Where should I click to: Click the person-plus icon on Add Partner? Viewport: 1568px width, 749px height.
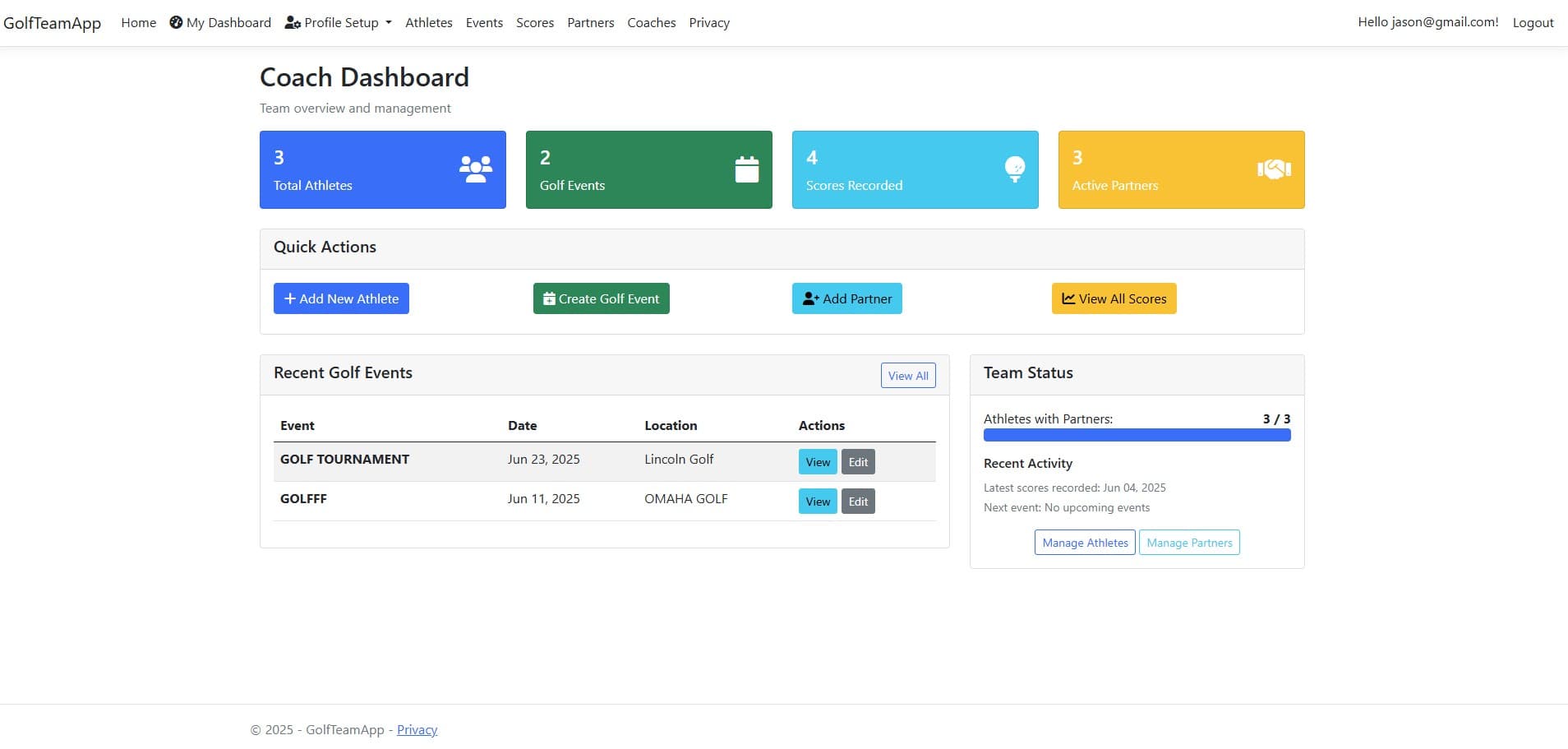click(810, 298)
